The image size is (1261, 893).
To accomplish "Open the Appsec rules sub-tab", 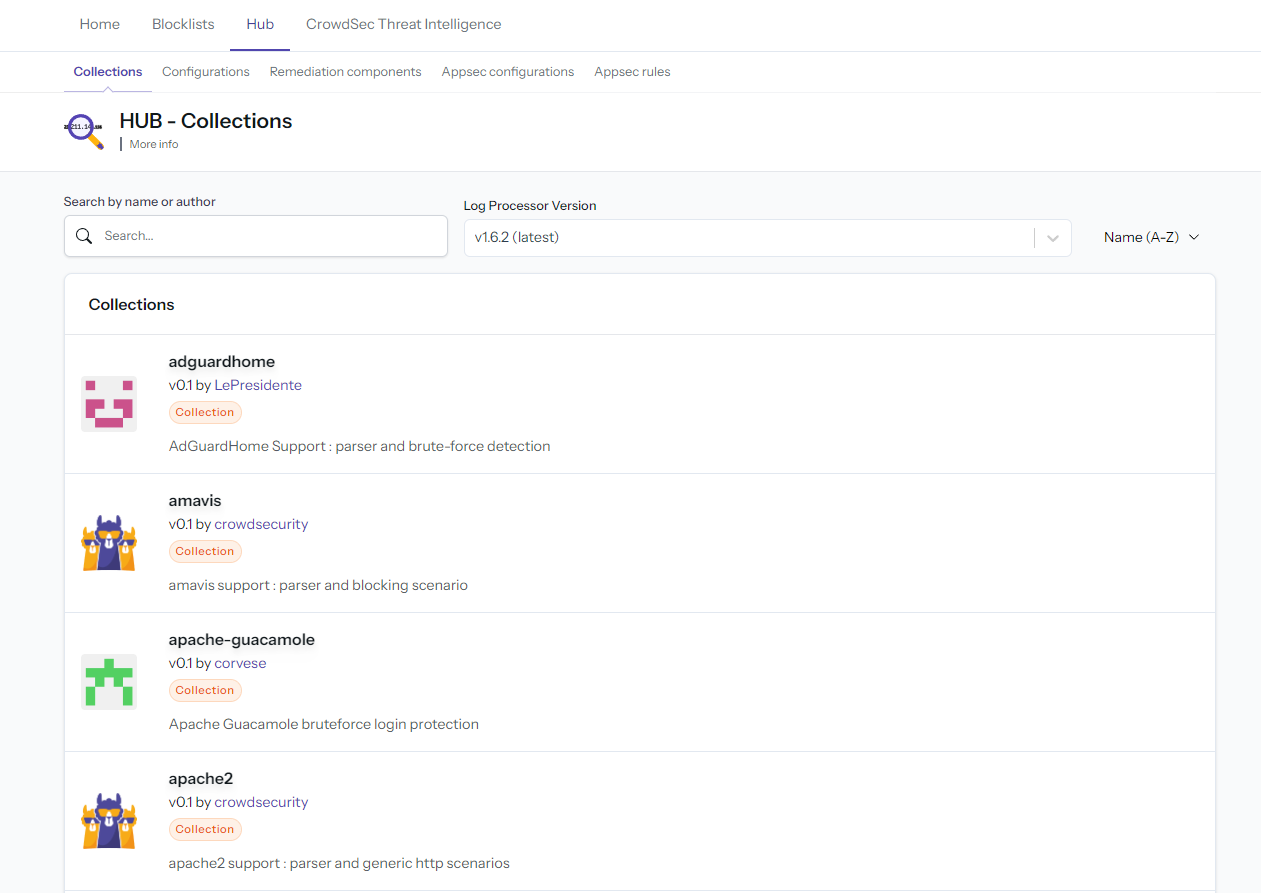I will (x=633, y=72).
